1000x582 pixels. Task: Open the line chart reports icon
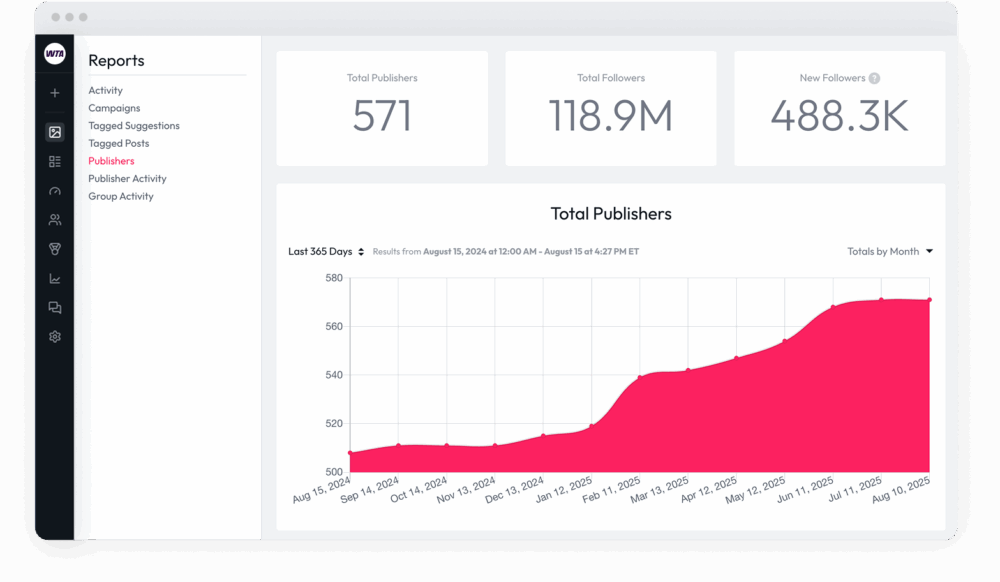coord(55,279)
